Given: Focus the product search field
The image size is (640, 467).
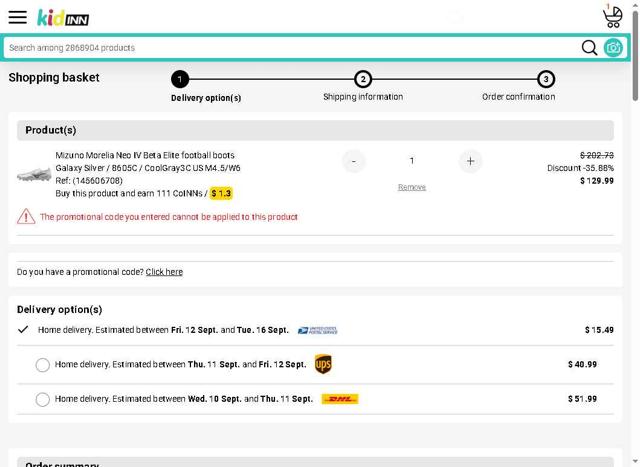Looking at the screenshot, I should click(x=291, y=48).
